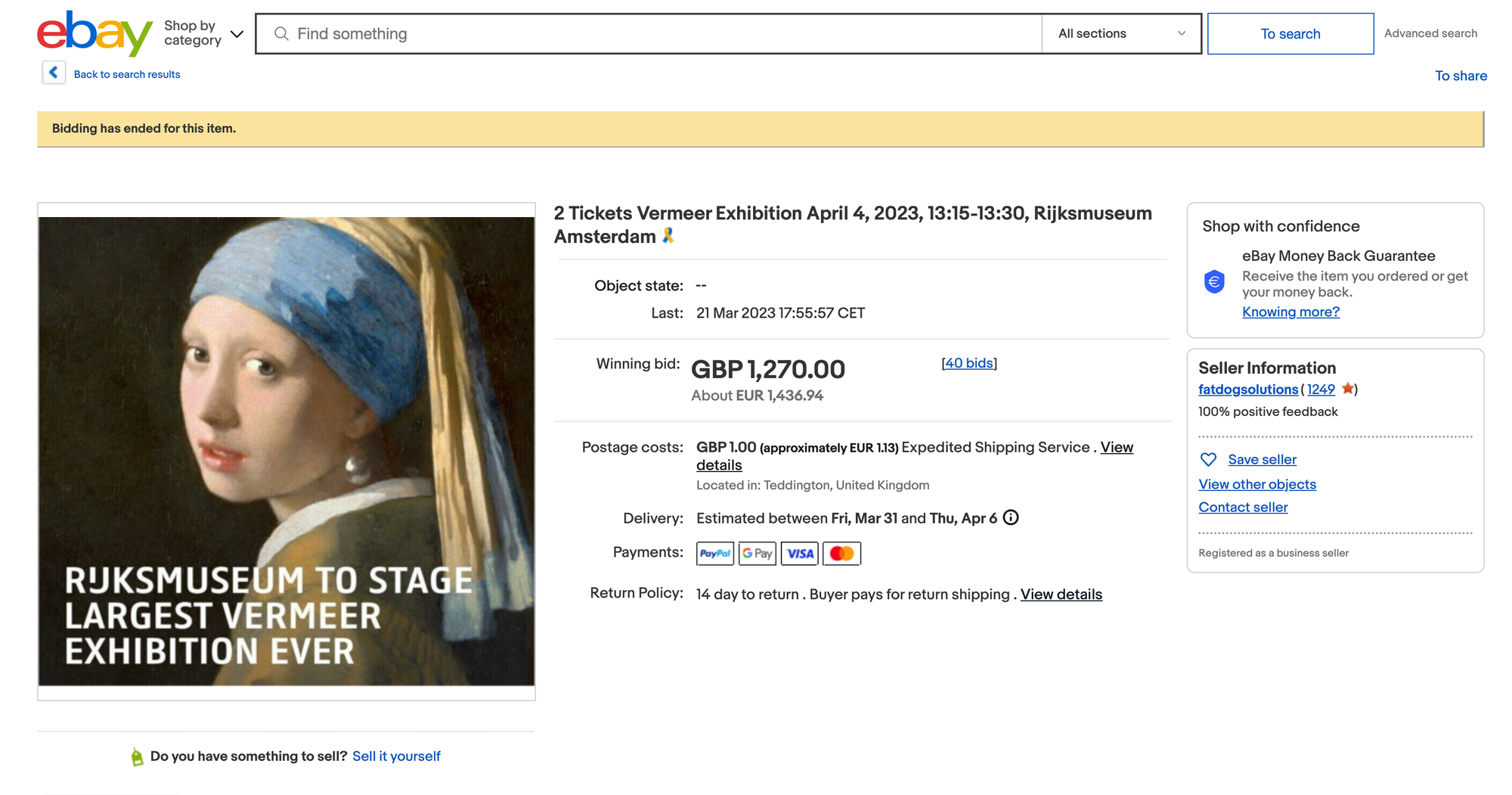
Task: Click the Google Pay icon
Action: [x=757, y=554]
